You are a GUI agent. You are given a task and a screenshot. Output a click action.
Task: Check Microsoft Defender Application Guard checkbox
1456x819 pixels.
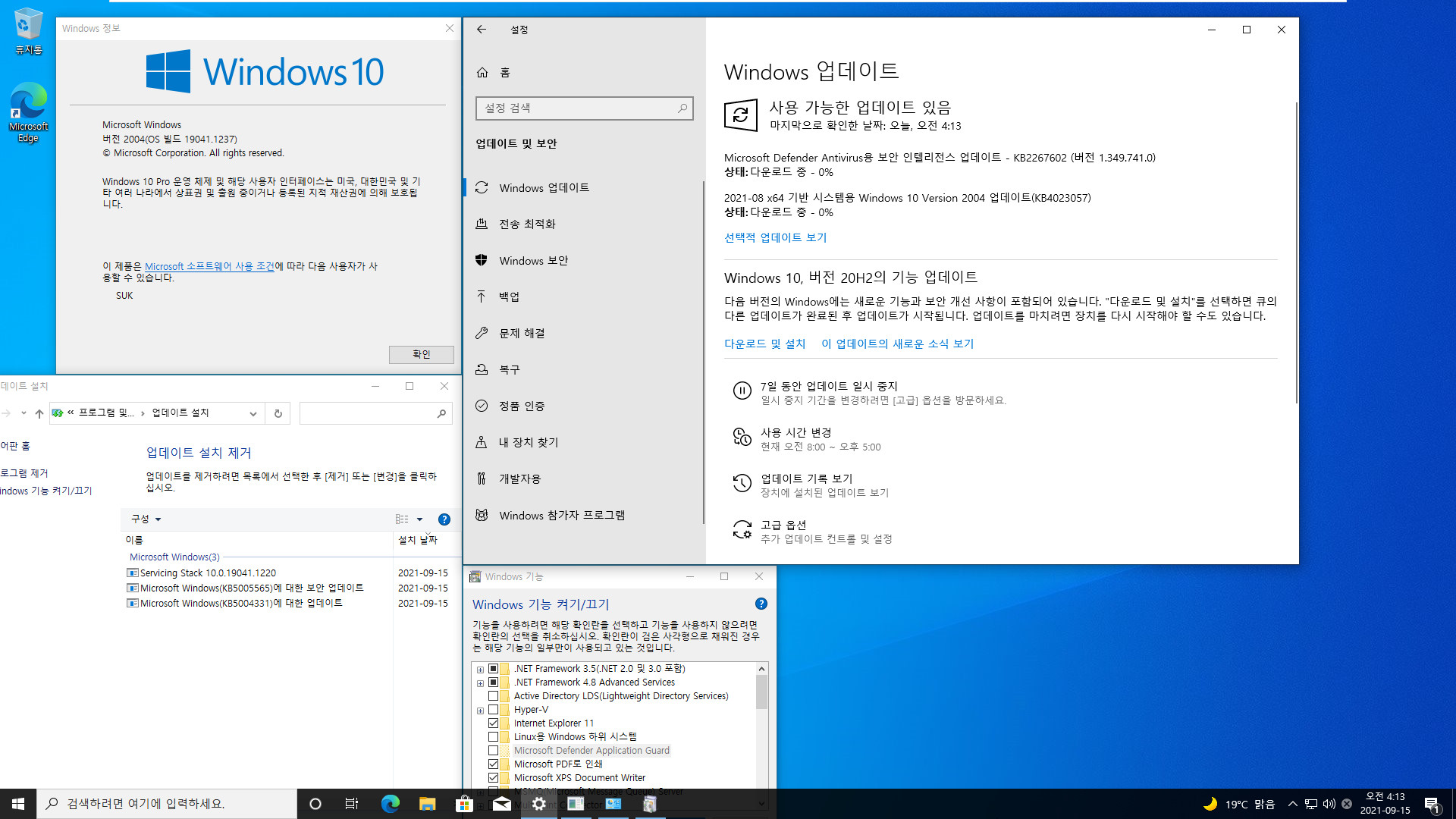pos(493,751)
